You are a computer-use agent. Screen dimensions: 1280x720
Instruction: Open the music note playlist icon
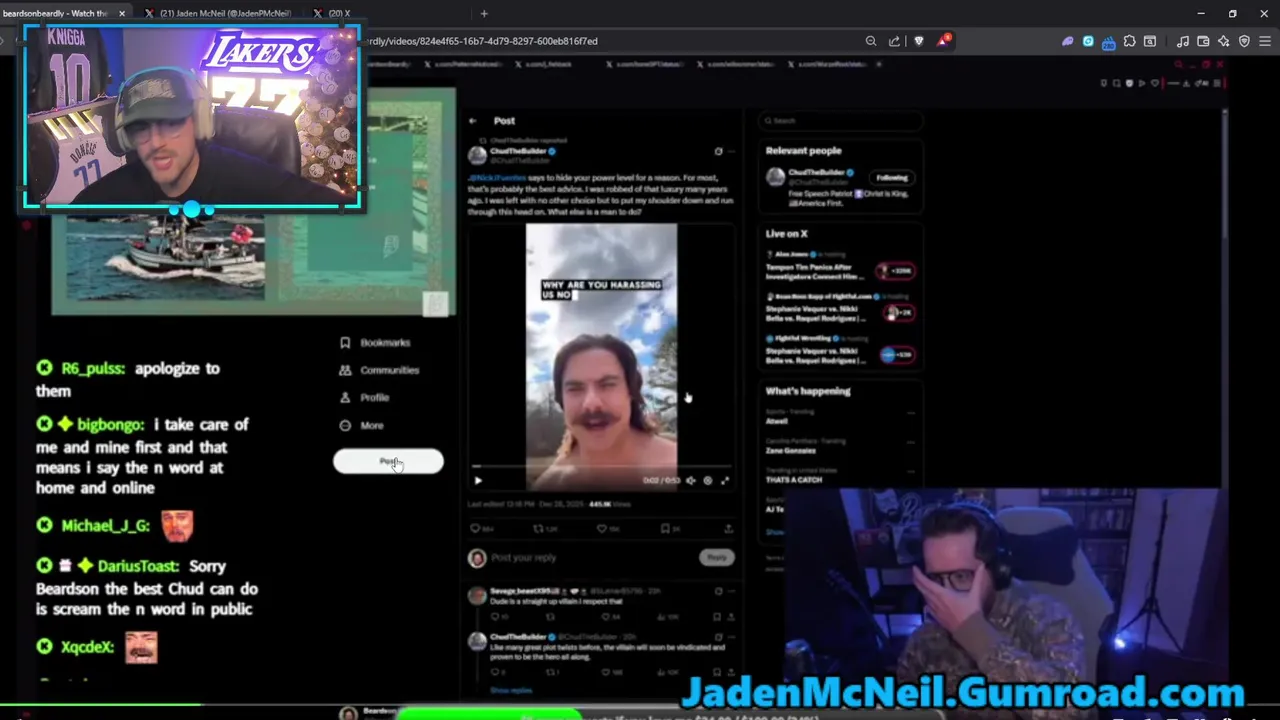point(1183,41)
